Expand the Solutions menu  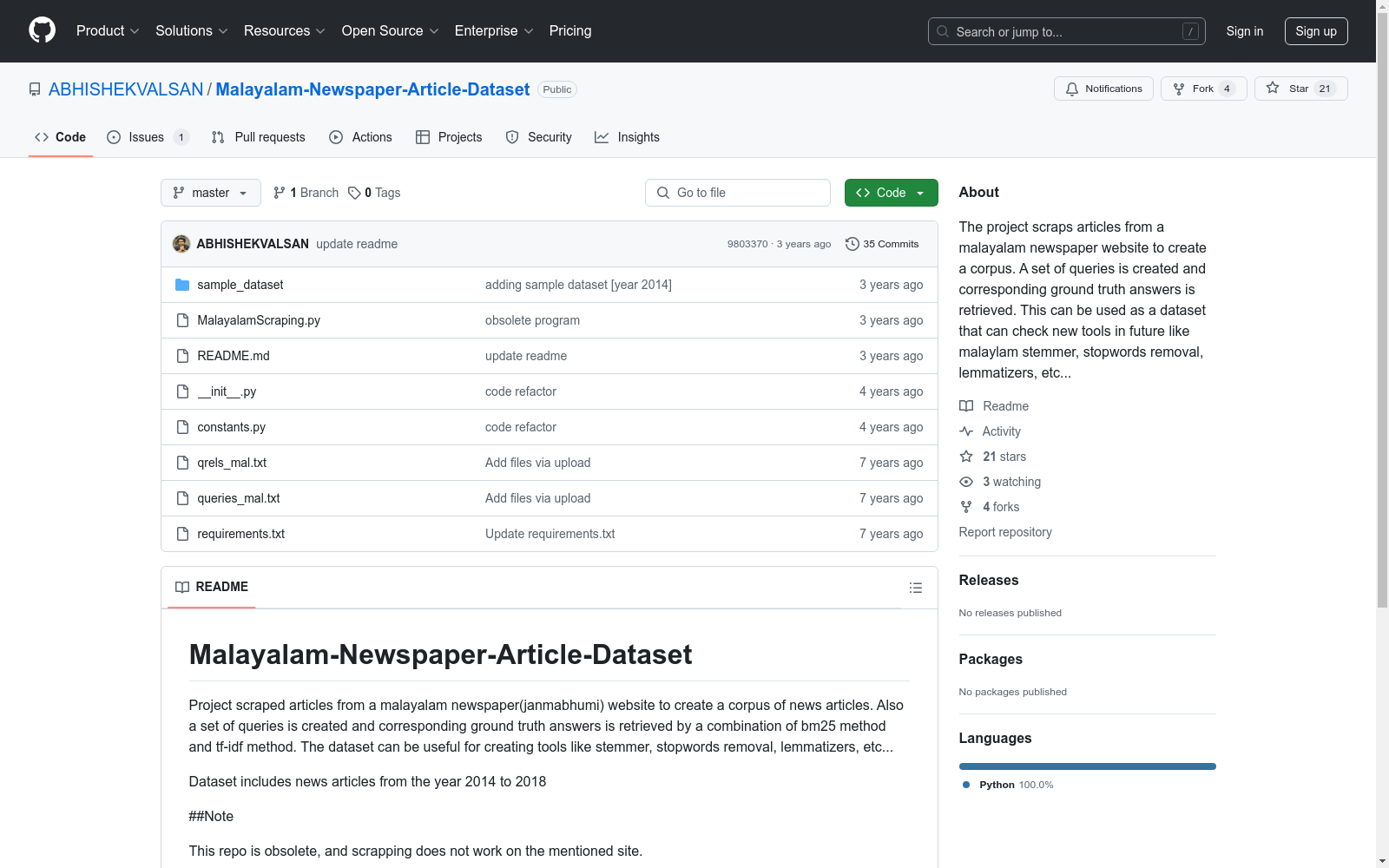pyautogui.click(x=192, y=31)
